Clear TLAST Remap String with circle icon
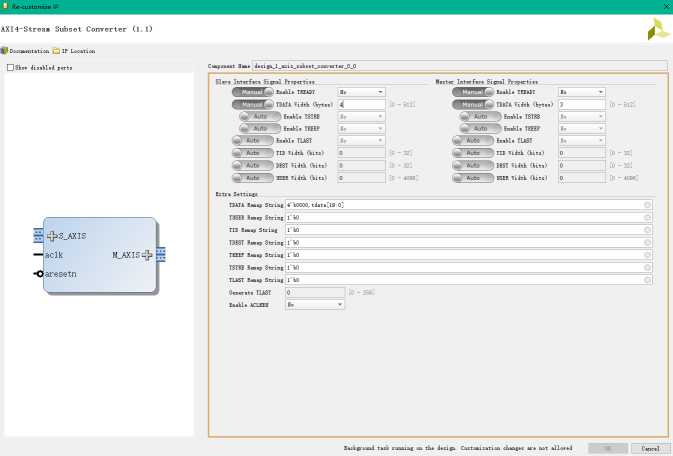673x456 pixels. click(x=647, y=280)
